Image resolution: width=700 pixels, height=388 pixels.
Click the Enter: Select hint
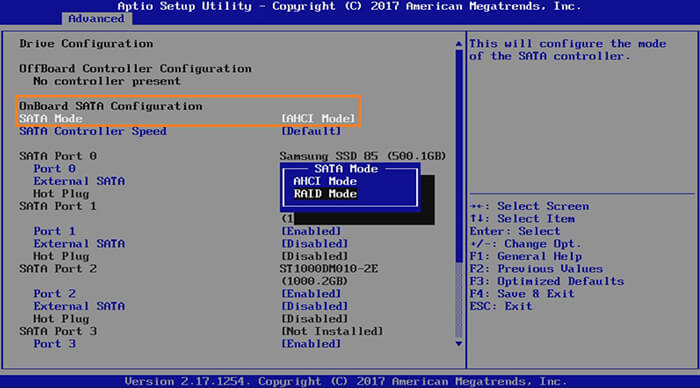coord(515,231)
